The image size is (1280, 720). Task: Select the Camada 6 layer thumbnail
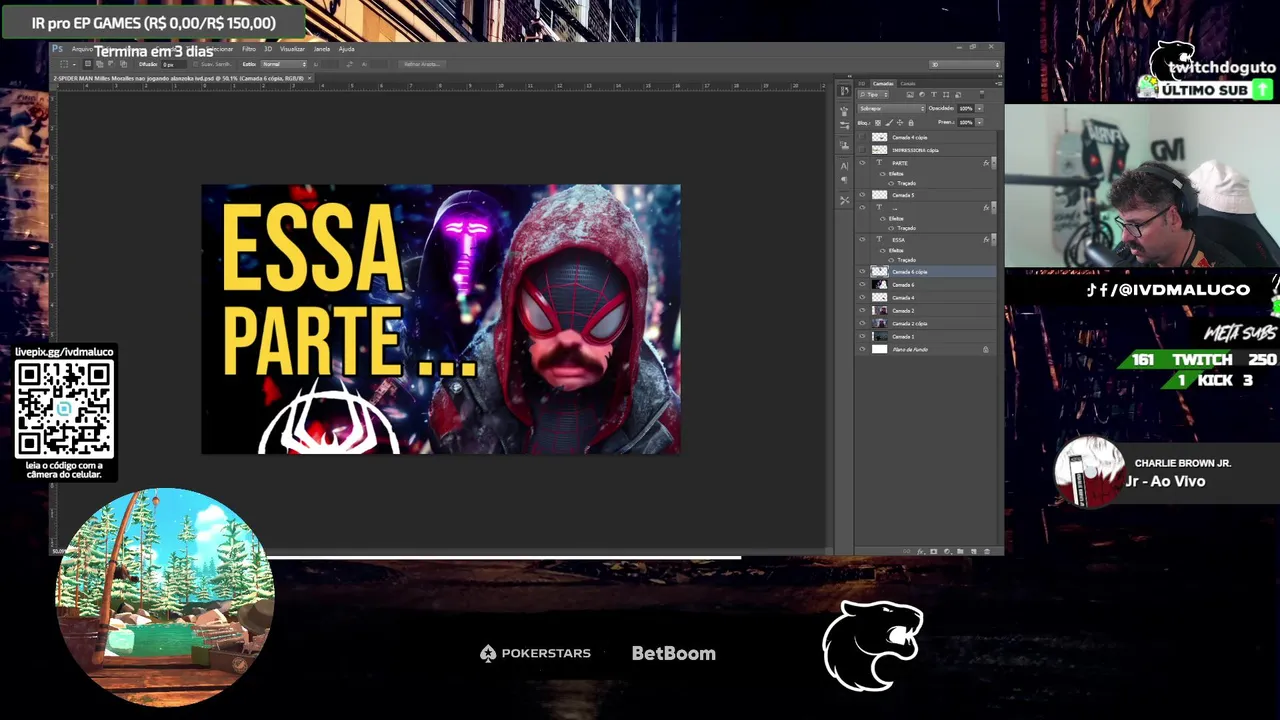(879, 285)
